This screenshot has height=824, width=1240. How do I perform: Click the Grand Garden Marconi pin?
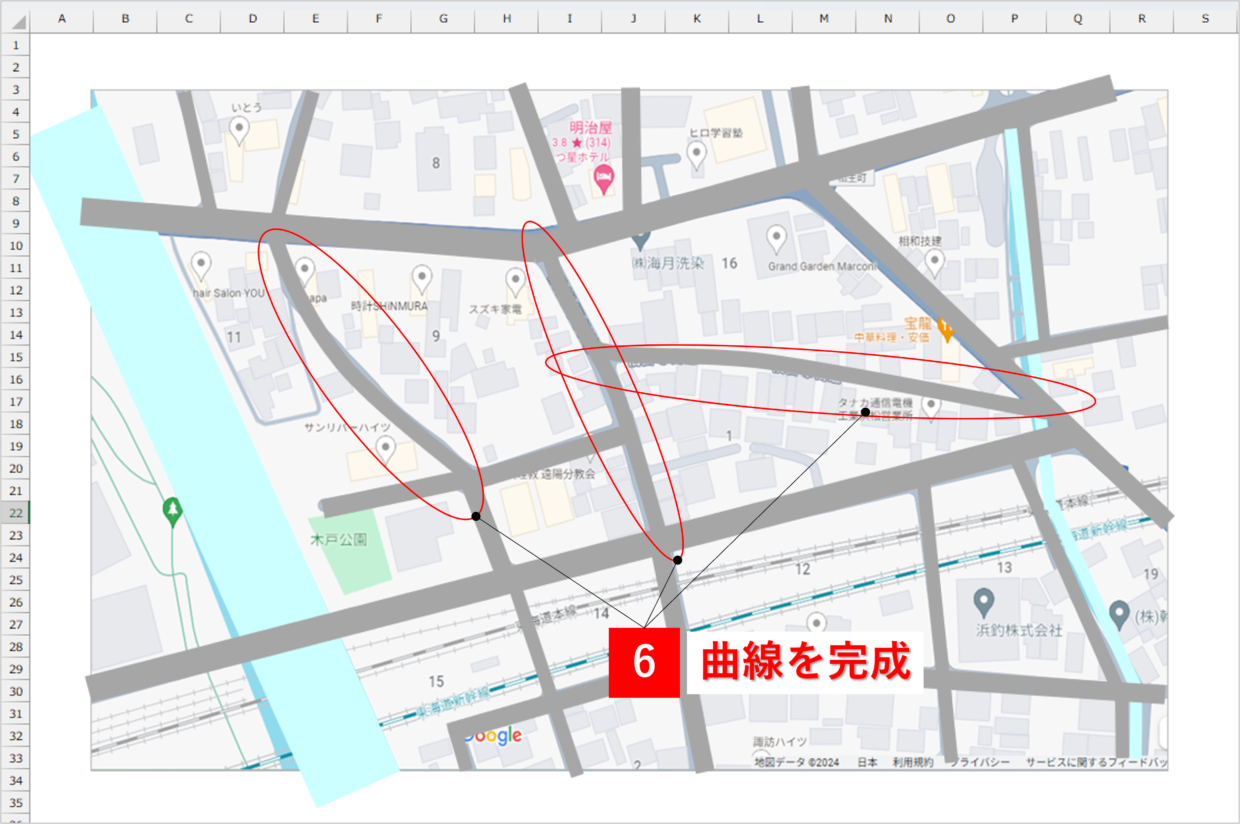776,239
